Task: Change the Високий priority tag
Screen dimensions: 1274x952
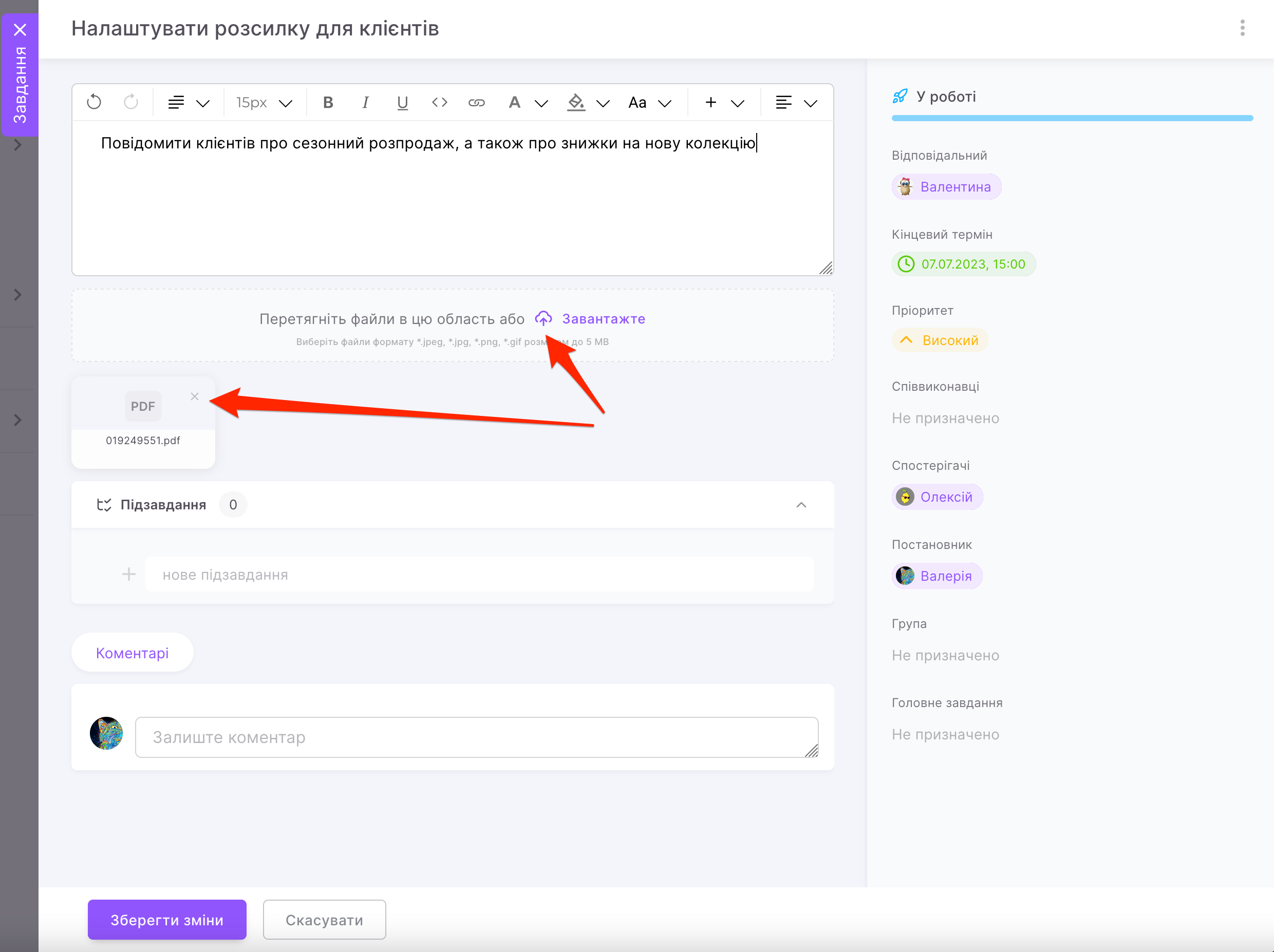Action: point(940,340)
